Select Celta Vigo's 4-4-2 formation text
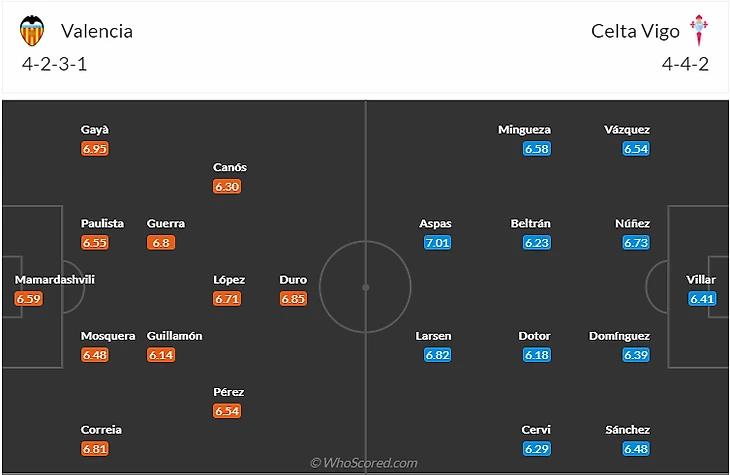Image resolution: width=730 pixels, height=475 pixels. [x=685, y=63]
